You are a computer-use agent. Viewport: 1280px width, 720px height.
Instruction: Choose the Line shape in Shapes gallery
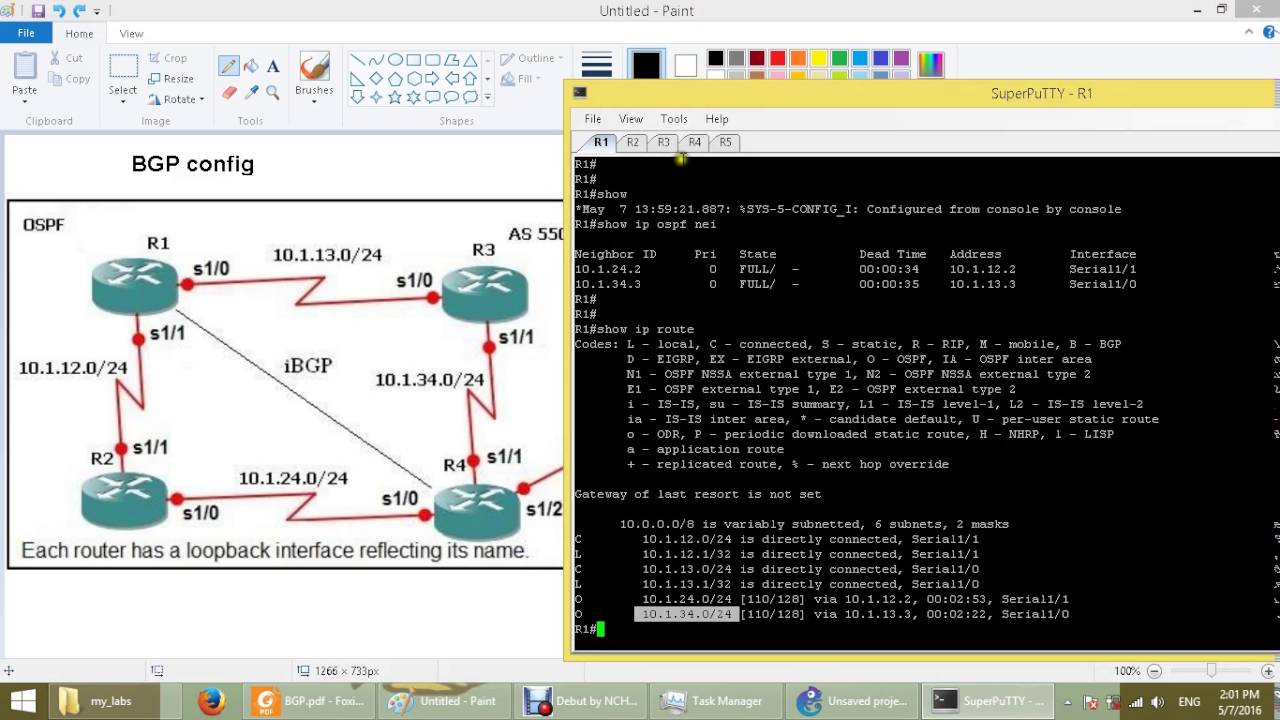point(357,60)
